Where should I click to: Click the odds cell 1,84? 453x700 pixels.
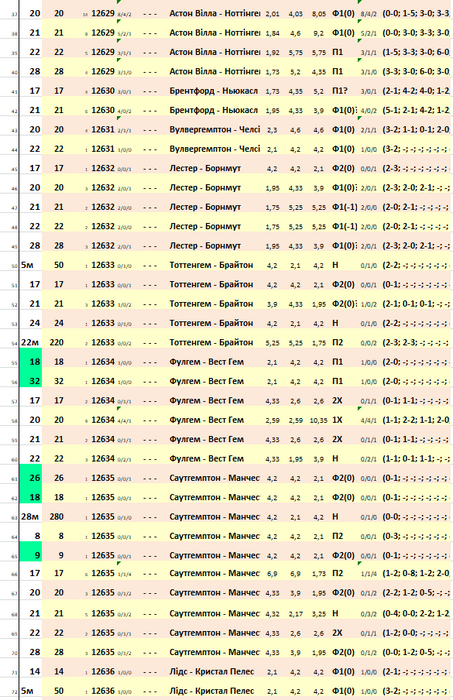pyautogui.click(x=272, y=33)
